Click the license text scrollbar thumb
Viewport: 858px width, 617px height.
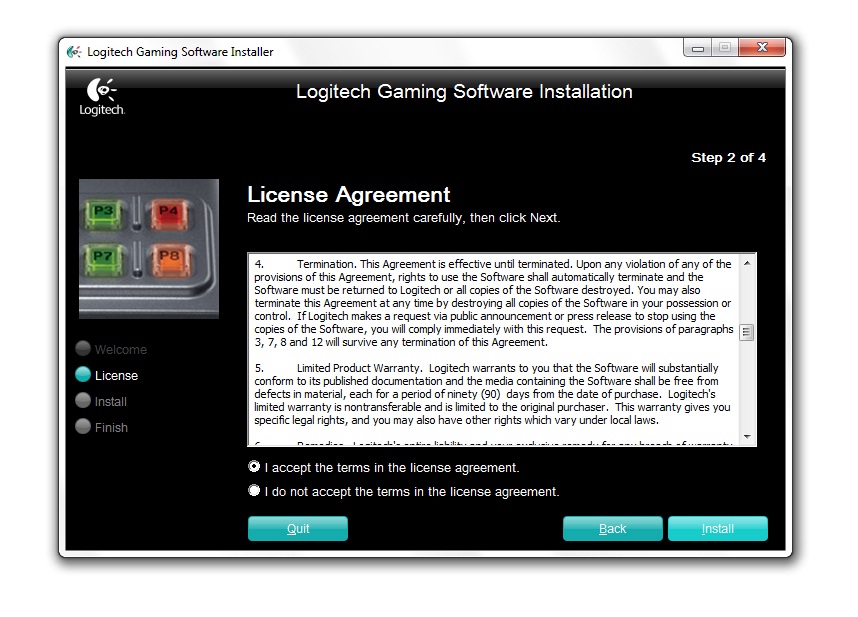[746, 332]
